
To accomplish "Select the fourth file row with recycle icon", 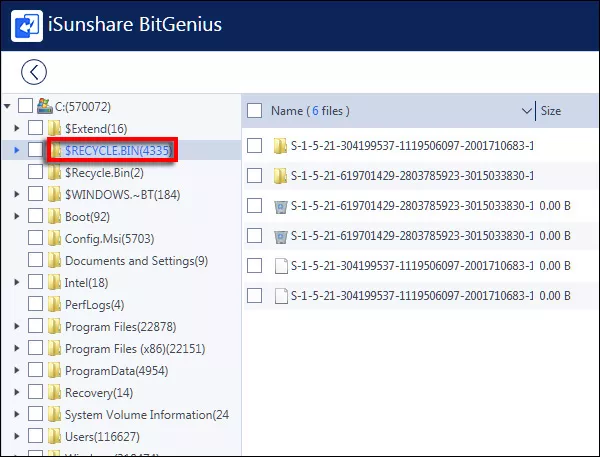I will point(421,236).
